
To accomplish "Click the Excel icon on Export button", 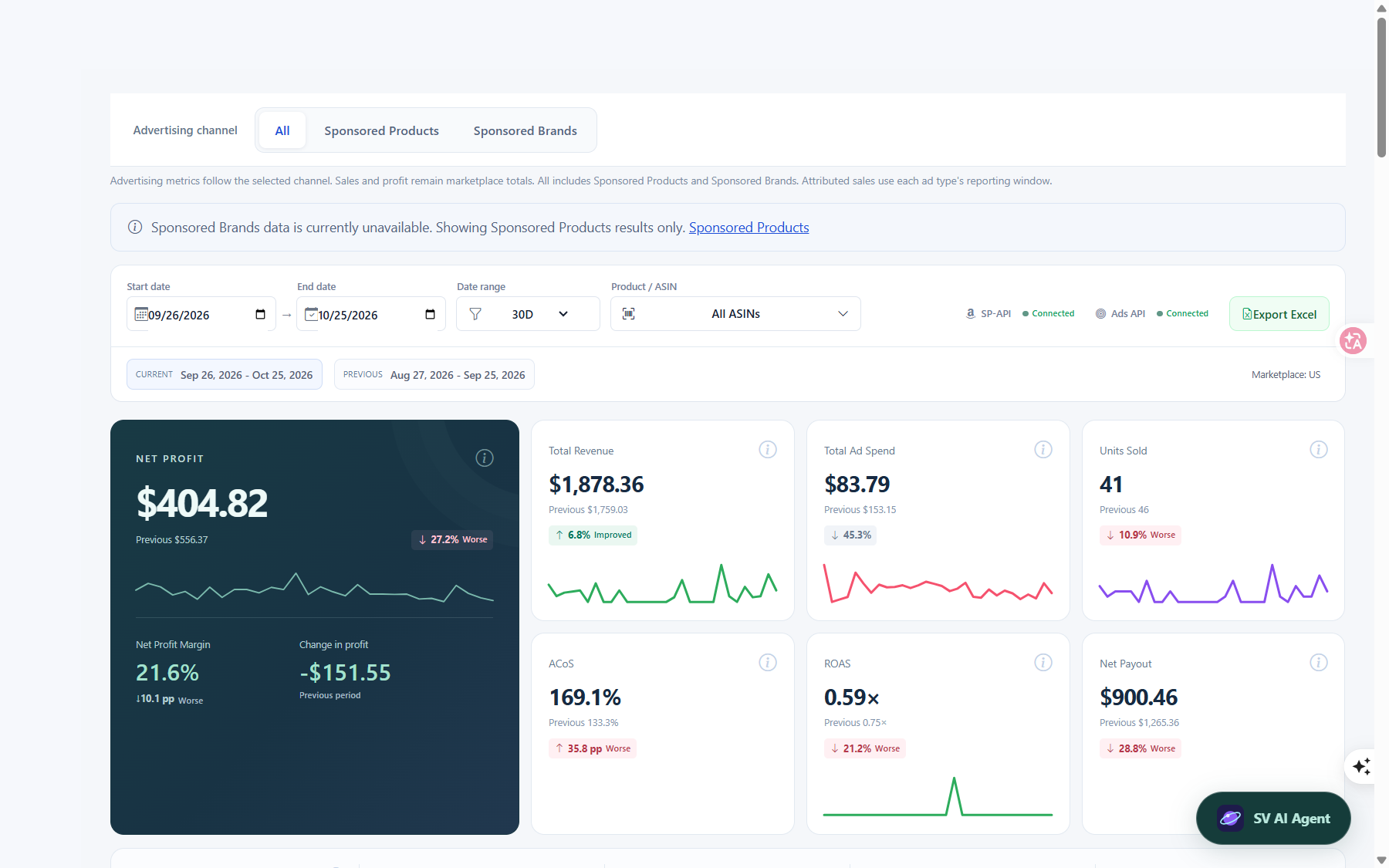I will click(1247, 314).
